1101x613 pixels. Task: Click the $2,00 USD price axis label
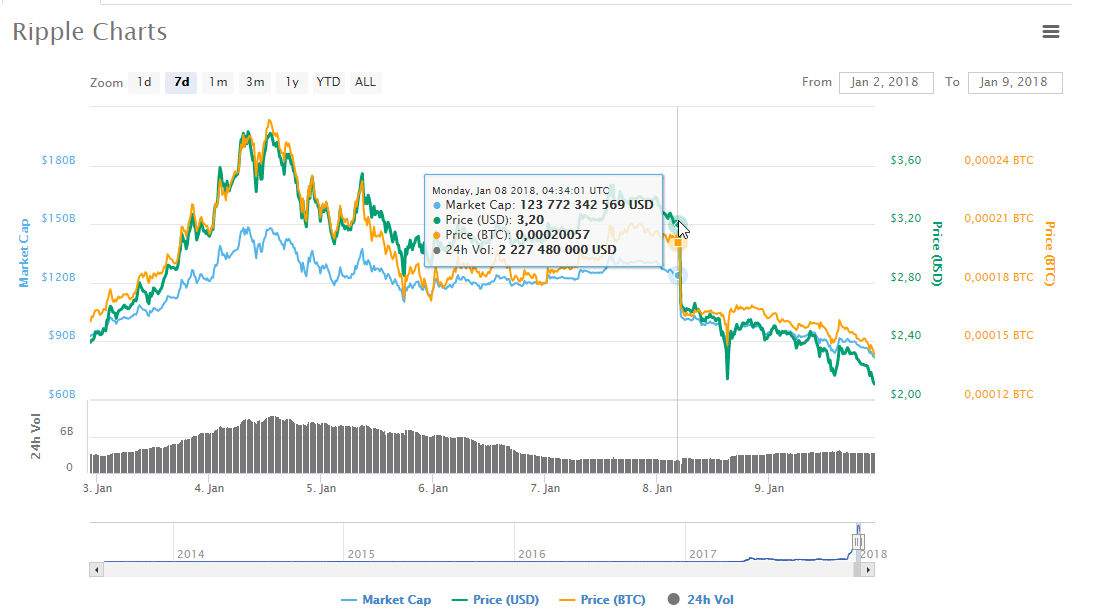(906, 394)
